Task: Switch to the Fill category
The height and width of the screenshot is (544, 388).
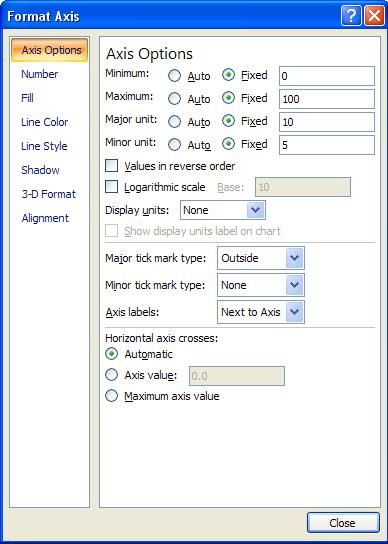Action: tap(27, 98)
